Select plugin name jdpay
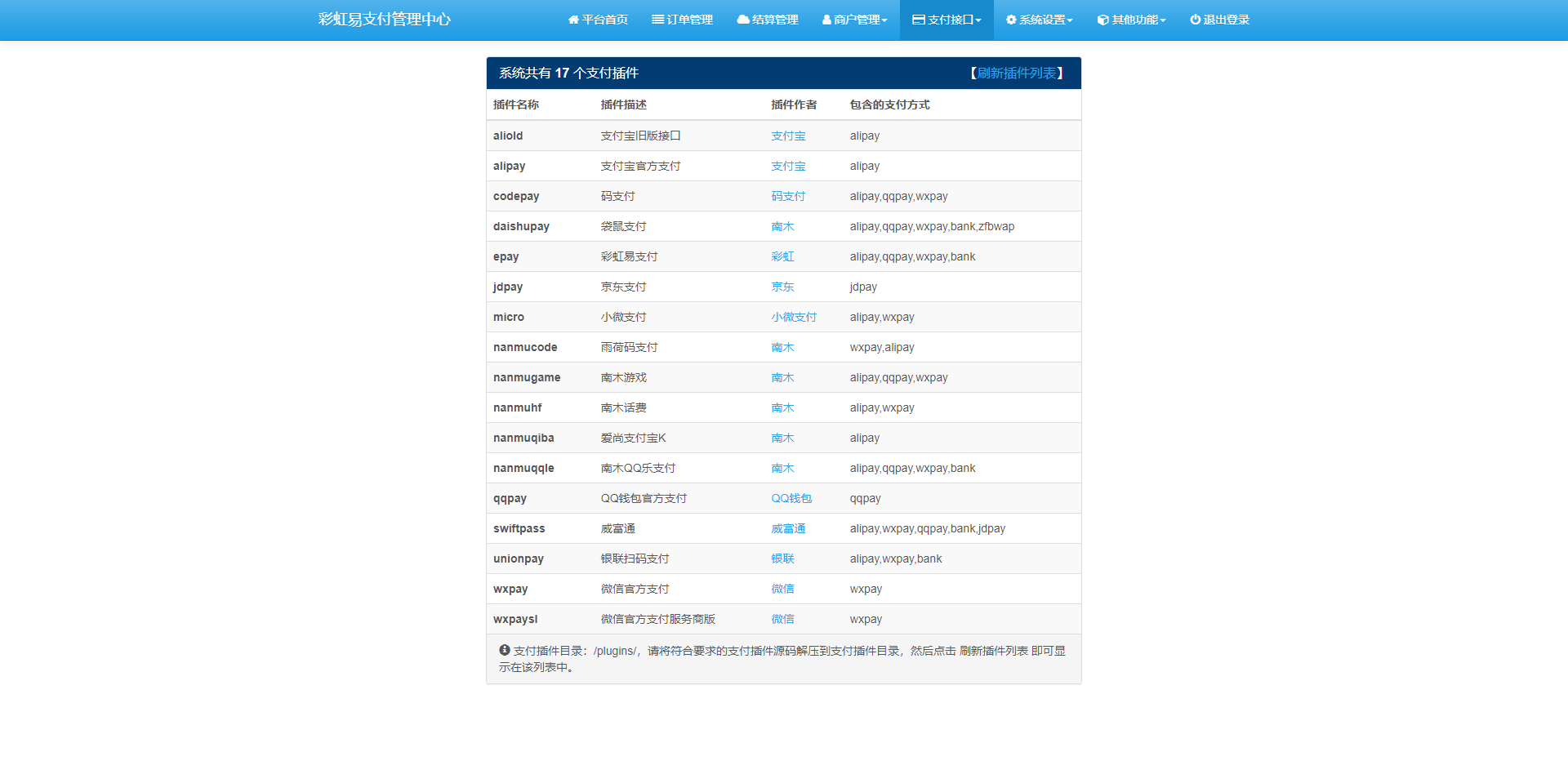 click(x=508, y=287)
